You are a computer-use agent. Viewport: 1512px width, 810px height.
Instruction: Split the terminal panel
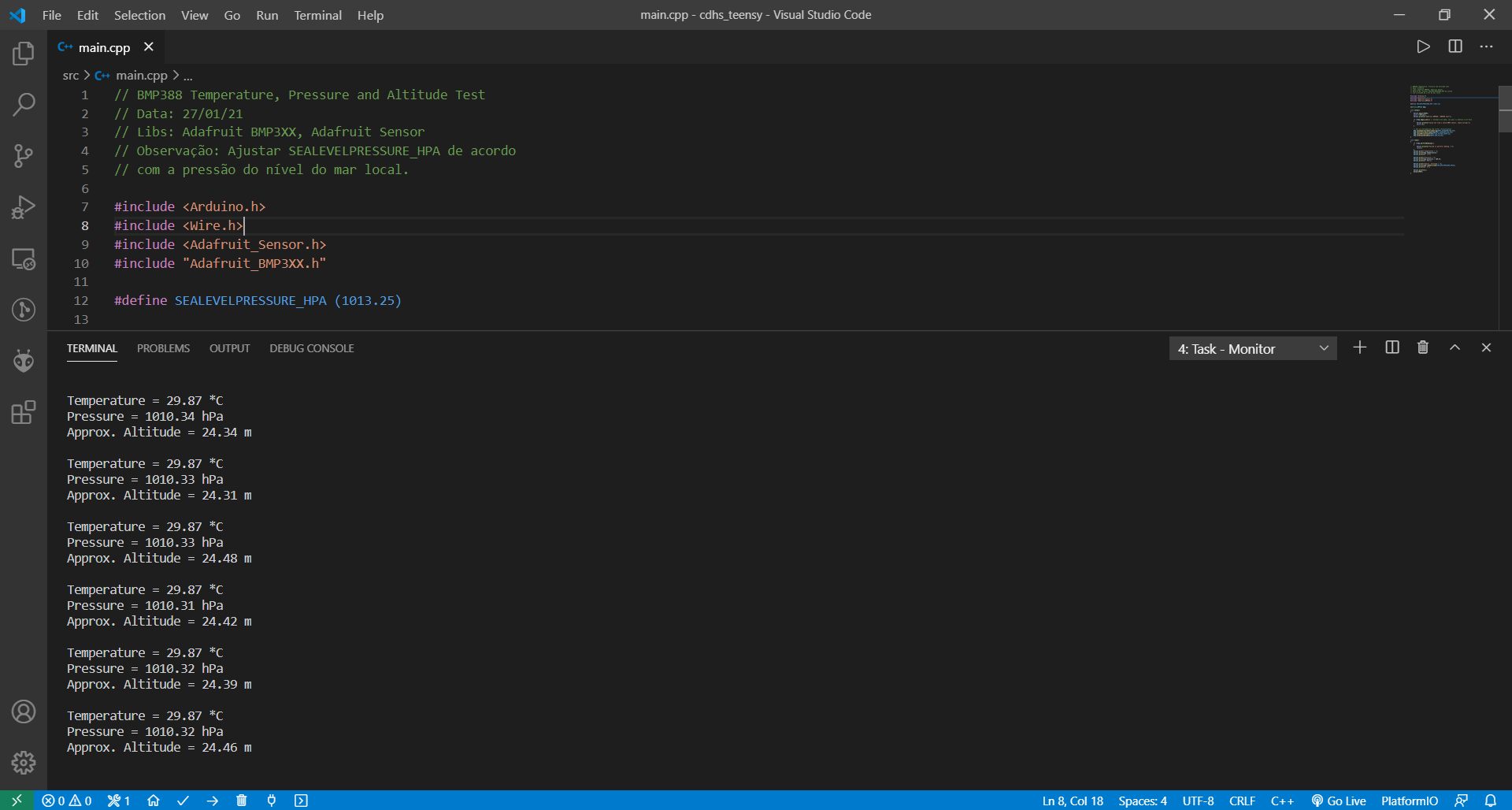point(1392,347)
